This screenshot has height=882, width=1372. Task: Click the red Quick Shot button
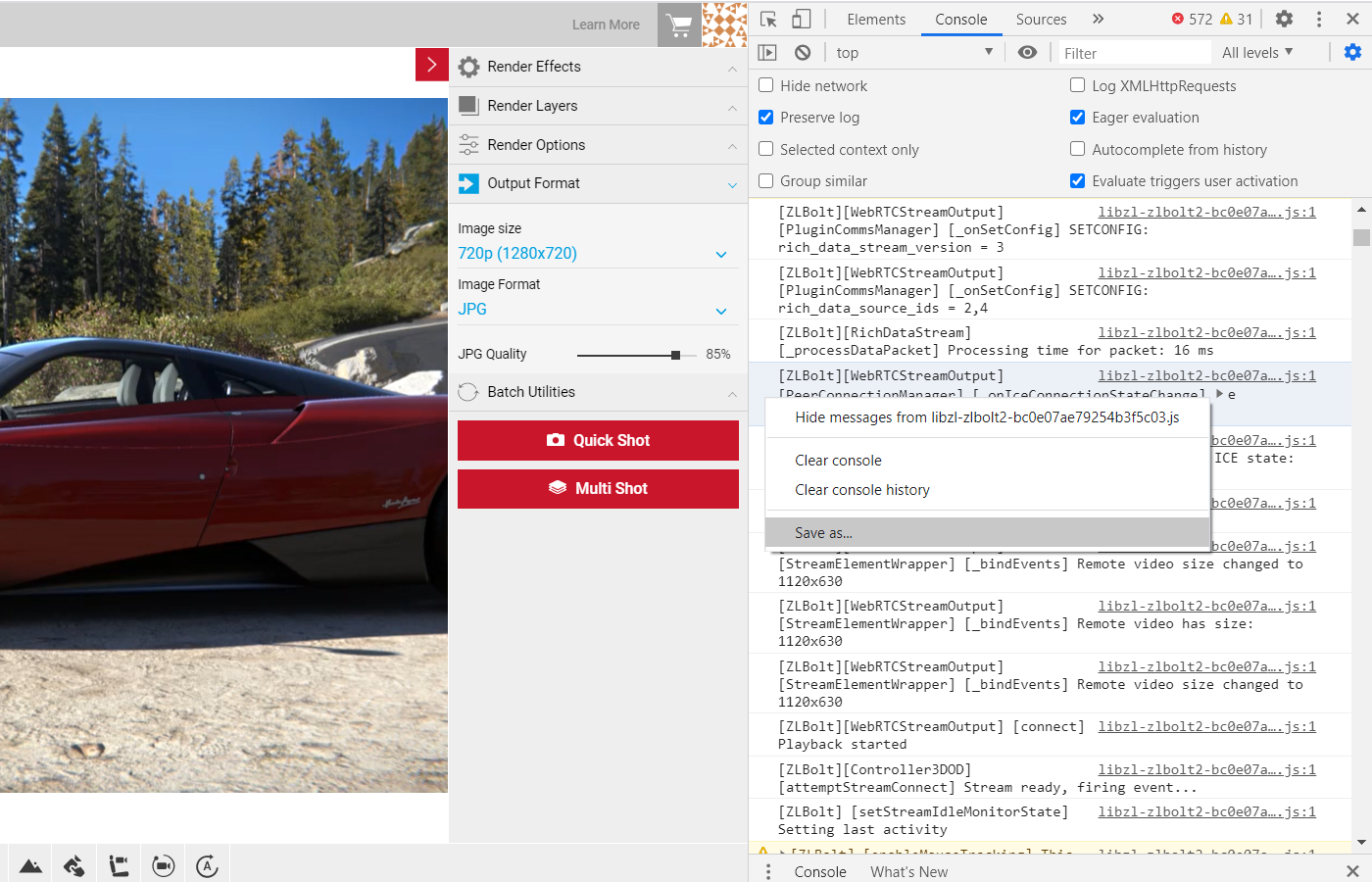click(x=598, y=441)
